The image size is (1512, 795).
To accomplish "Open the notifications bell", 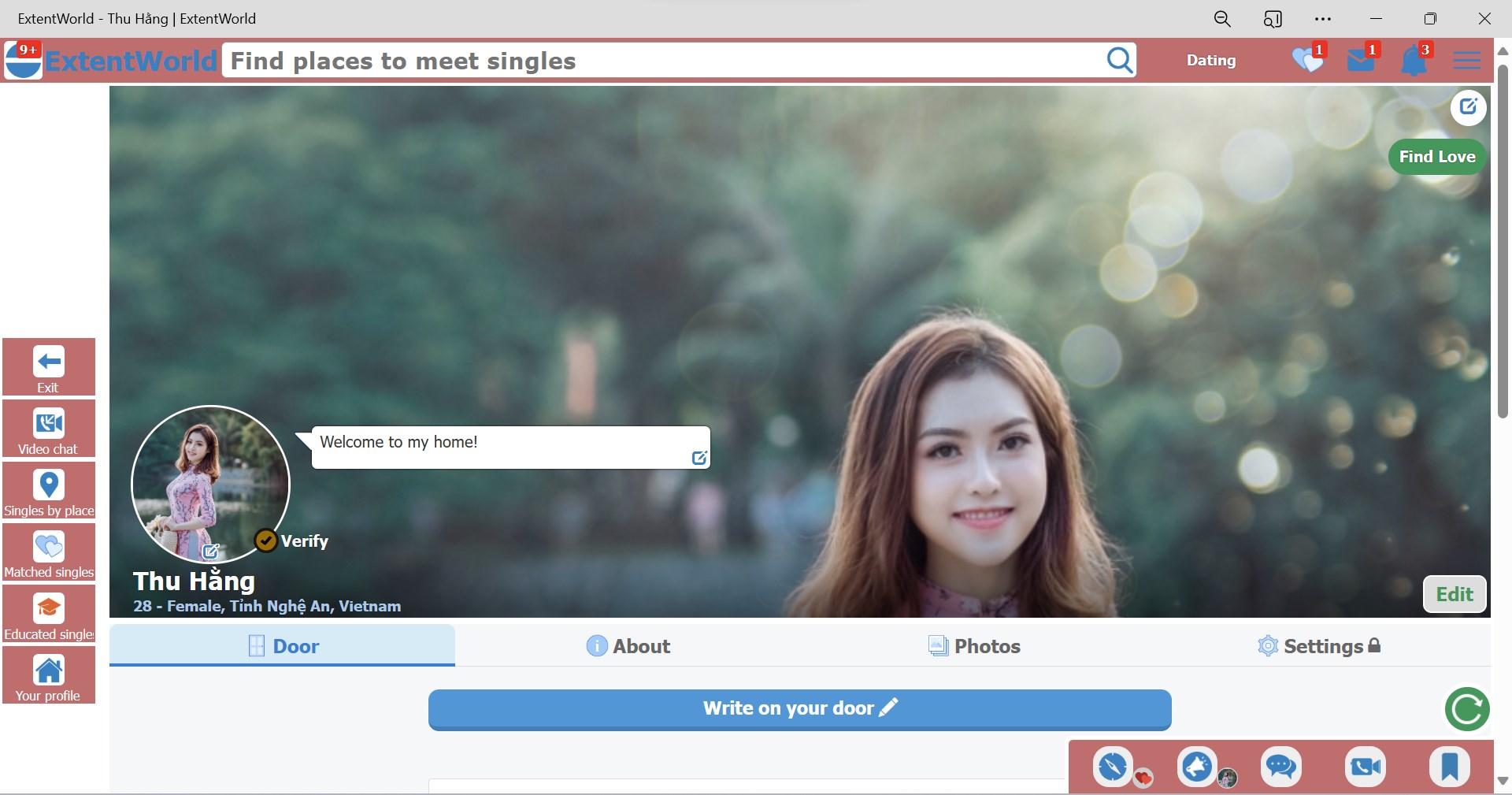I will coord(1414,61).
